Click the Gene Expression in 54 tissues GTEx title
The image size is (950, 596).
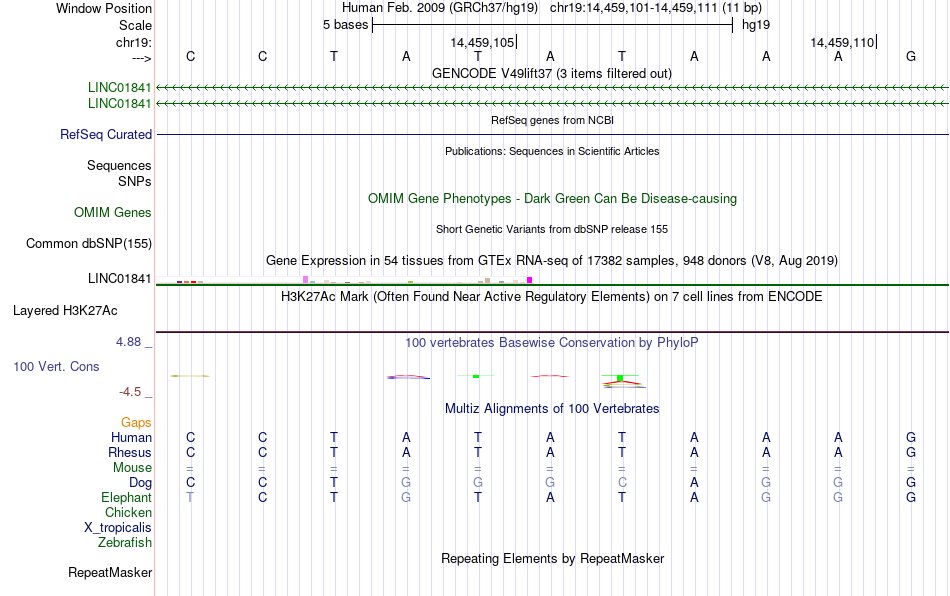(x=552, y=260)
